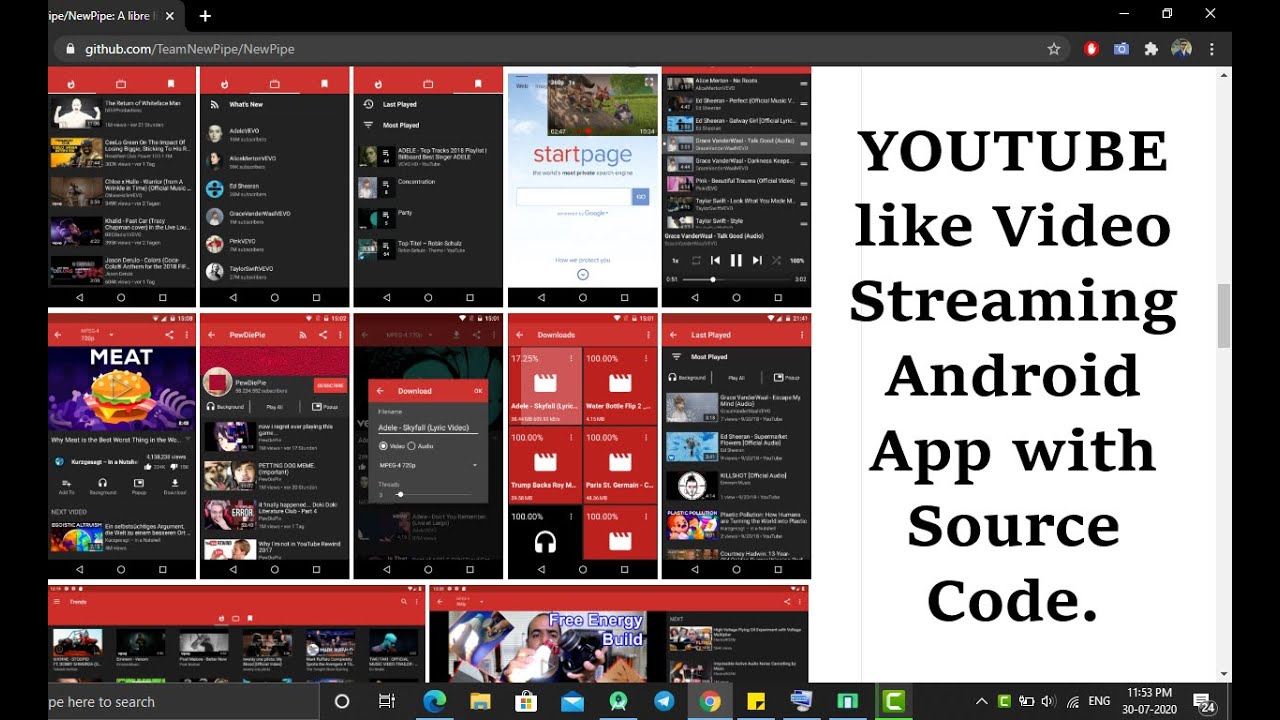
Task: Open the volume control in tray
Action: [1048, 701]
